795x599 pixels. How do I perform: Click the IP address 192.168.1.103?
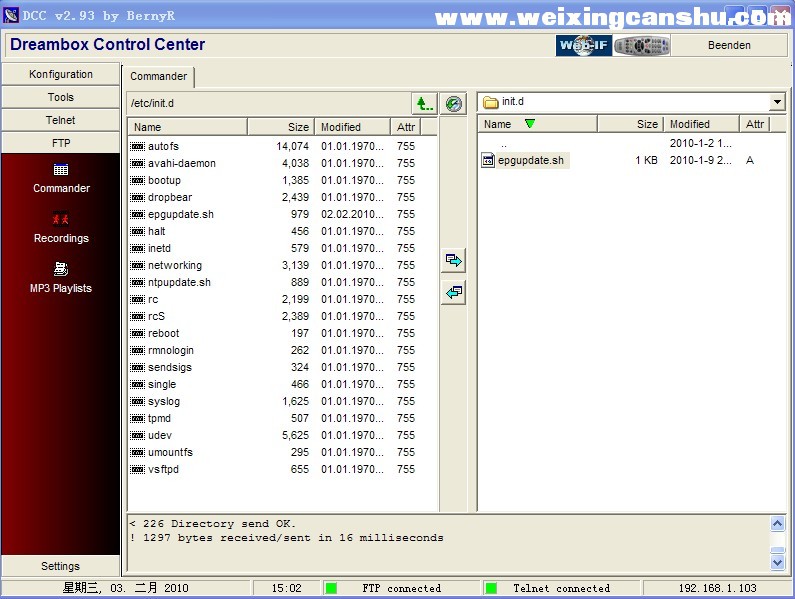click(x=717, y=588)
